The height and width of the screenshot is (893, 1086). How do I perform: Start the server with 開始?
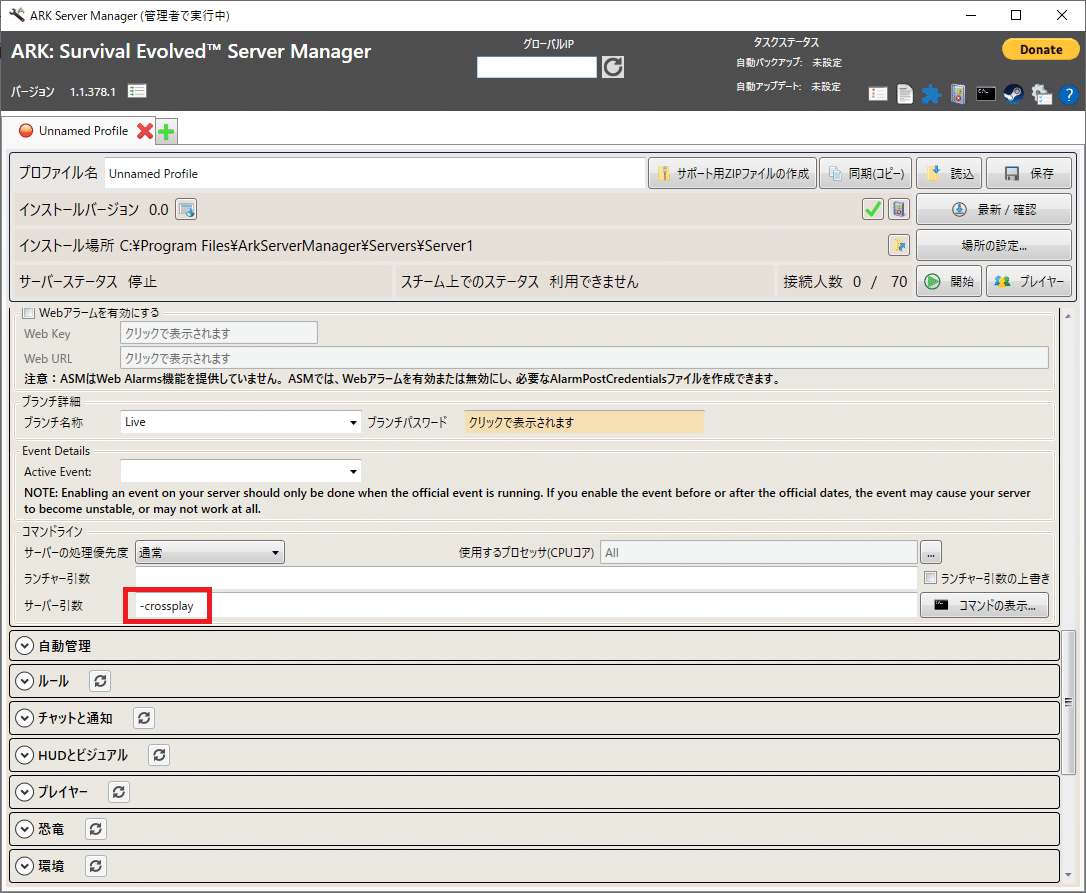click(949, 281)
